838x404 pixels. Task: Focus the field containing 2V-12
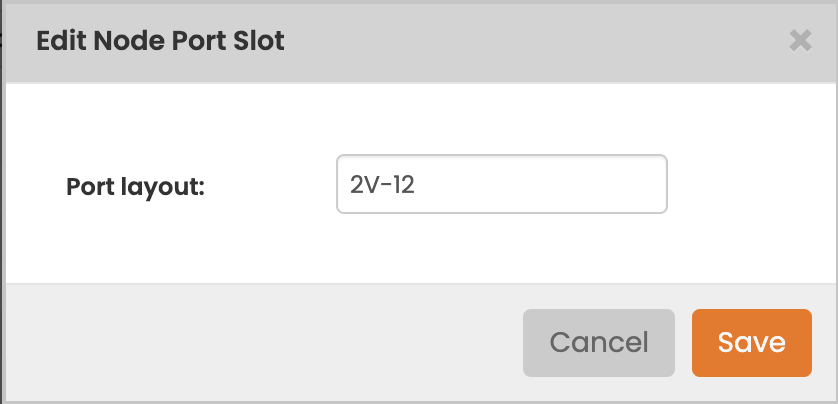point(501,184)
